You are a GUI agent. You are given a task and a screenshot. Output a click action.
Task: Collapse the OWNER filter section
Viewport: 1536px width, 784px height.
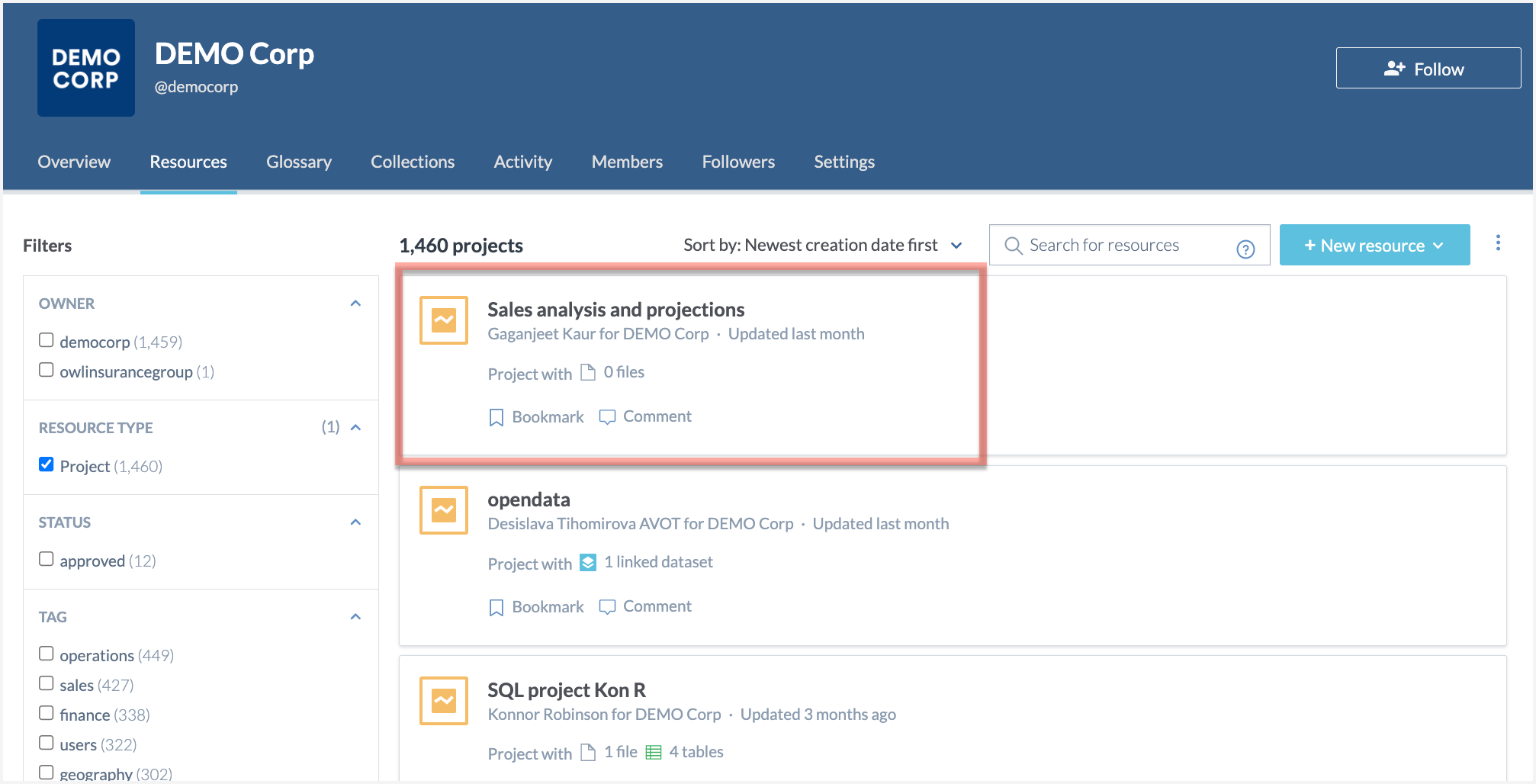click(x=355, y=304)
